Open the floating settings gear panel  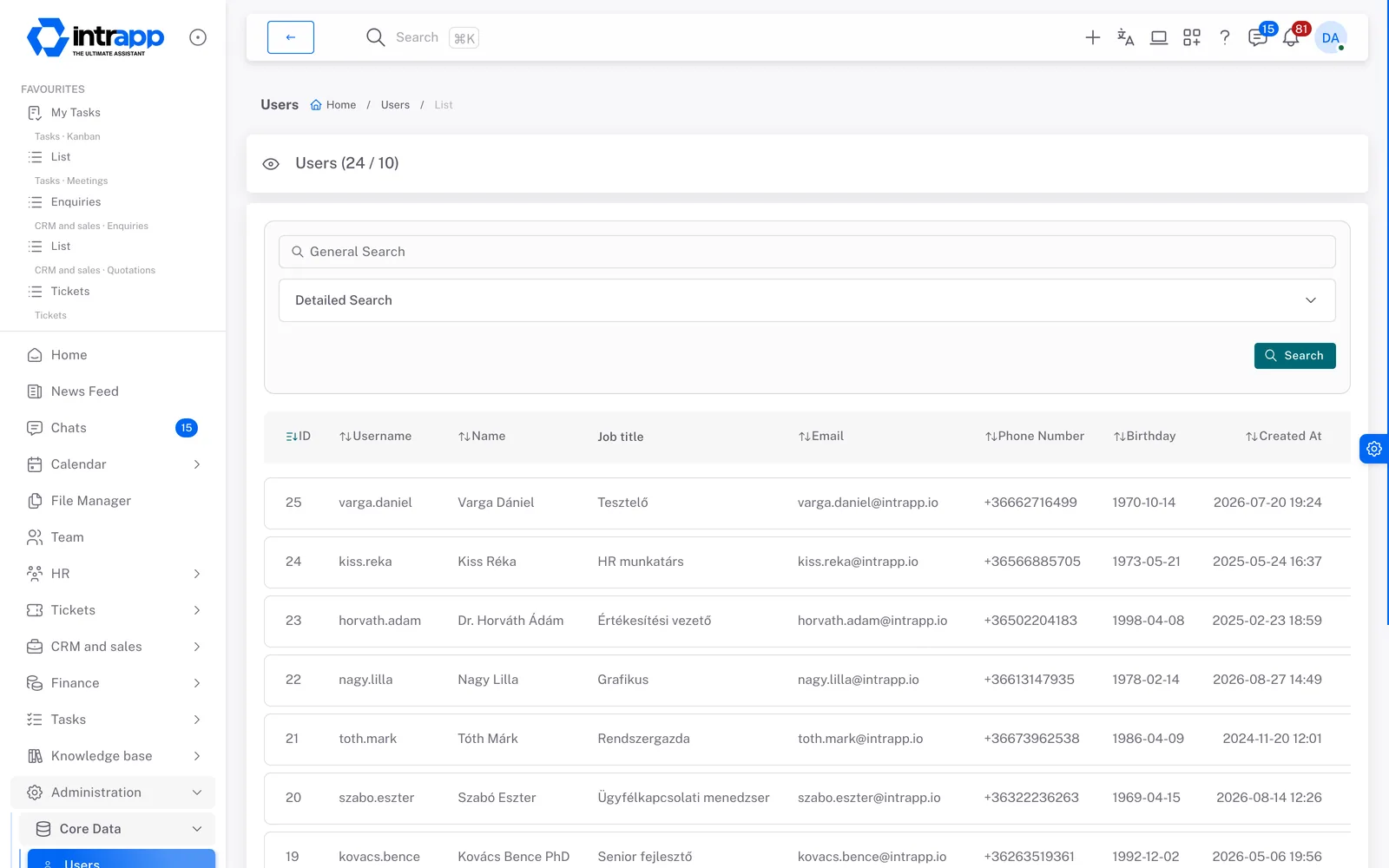pyautogui.click(x=1374, y=449)
